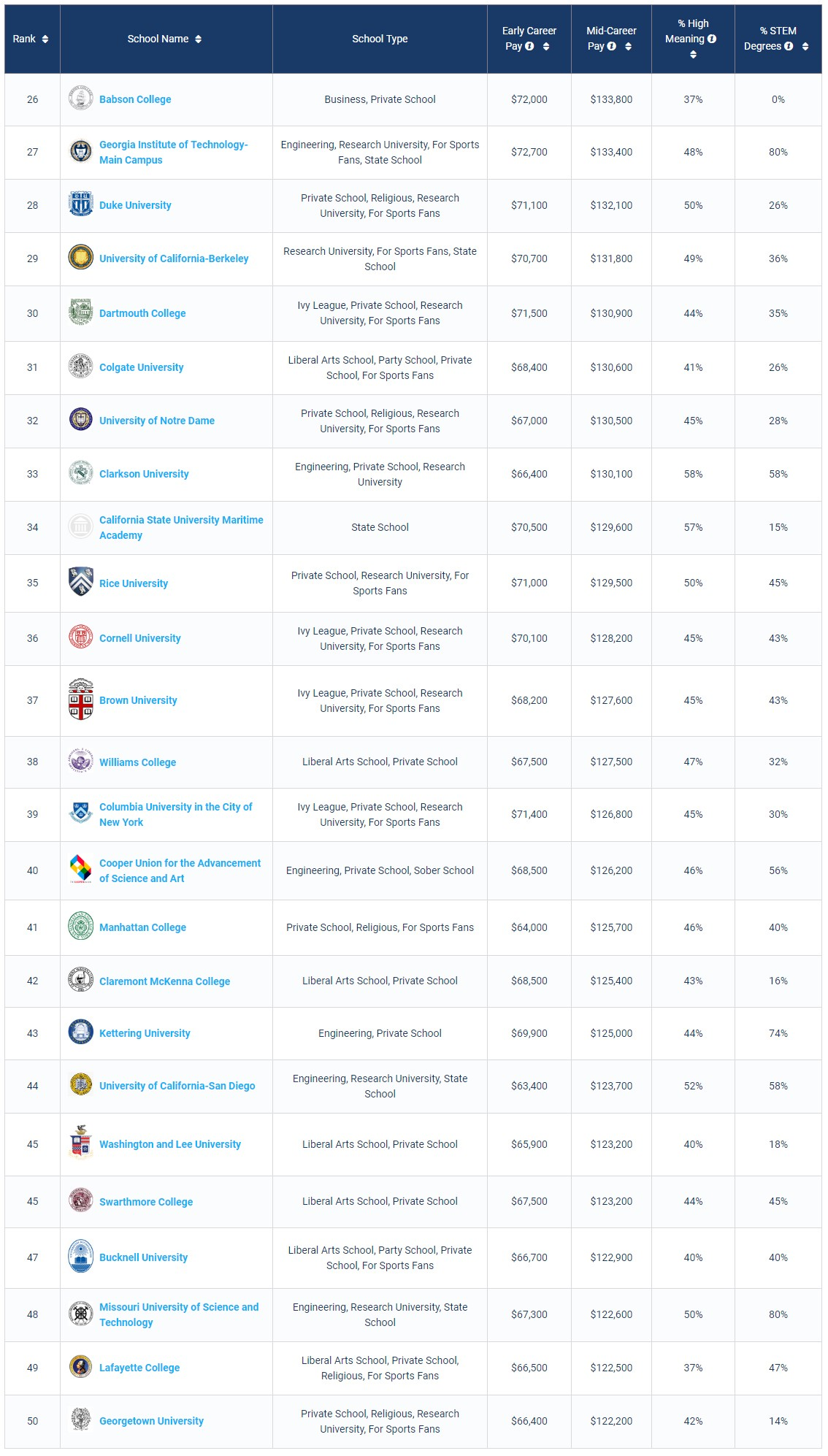Click the Early Career Pay info icon

(529, 46)
